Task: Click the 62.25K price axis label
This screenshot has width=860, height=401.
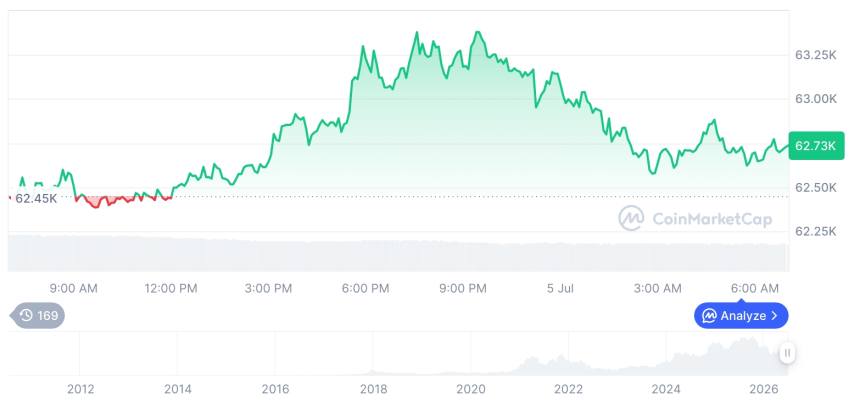Action: tap(816, 233)
